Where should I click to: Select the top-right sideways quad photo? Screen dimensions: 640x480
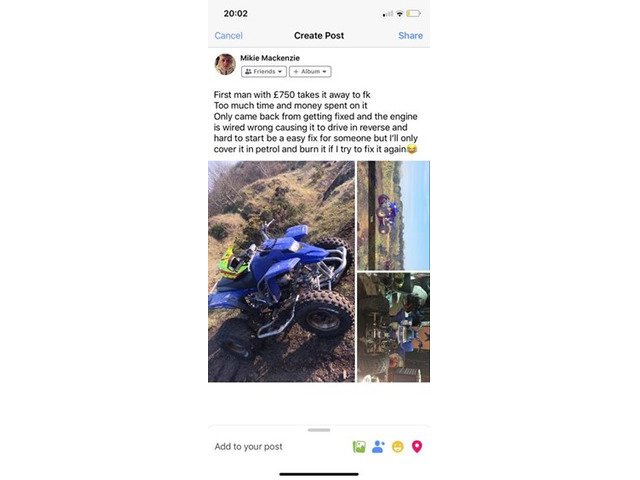coord(393,216)
